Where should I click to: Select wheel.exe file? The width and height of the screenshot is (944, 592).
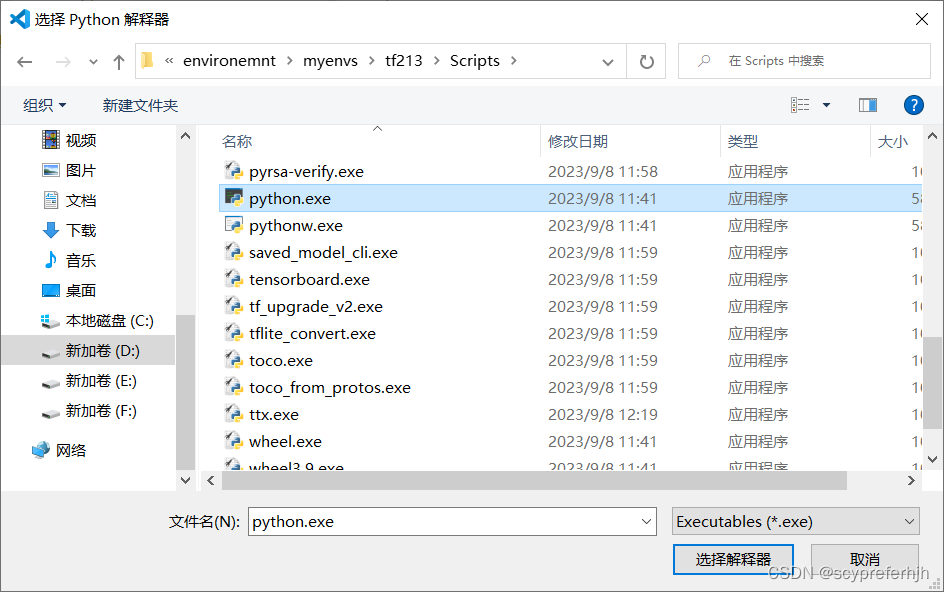[x=285, y=441]
